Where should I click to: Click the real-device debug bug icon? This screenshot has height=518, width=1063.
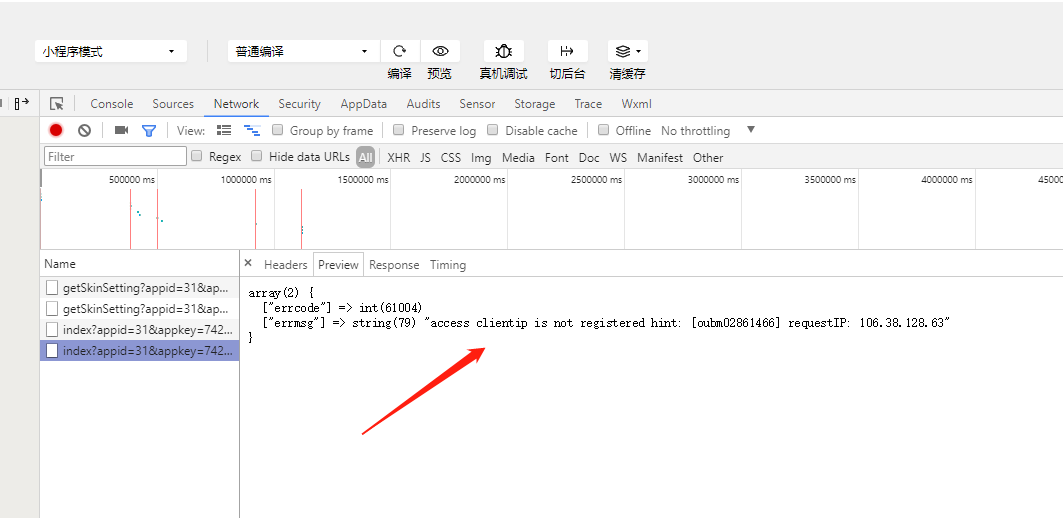(x=503, y=51)
